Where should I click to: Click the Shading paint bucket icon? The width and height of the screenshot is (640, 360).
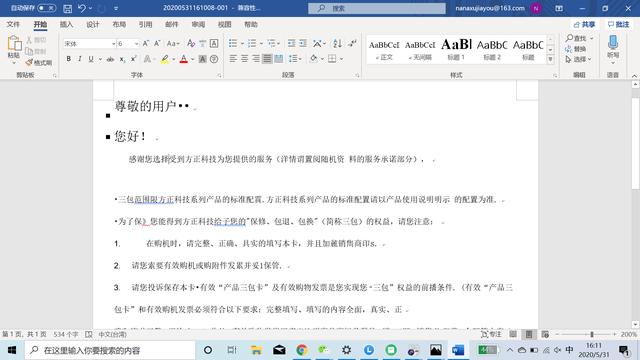point(313,59)
